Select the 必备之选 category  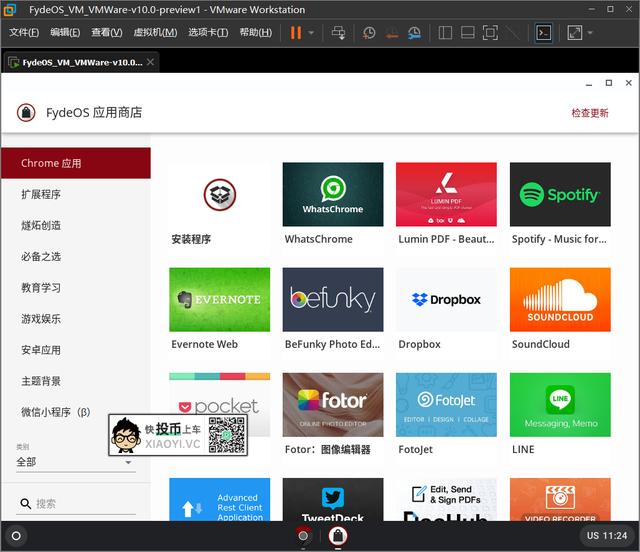tap(76, 256)
